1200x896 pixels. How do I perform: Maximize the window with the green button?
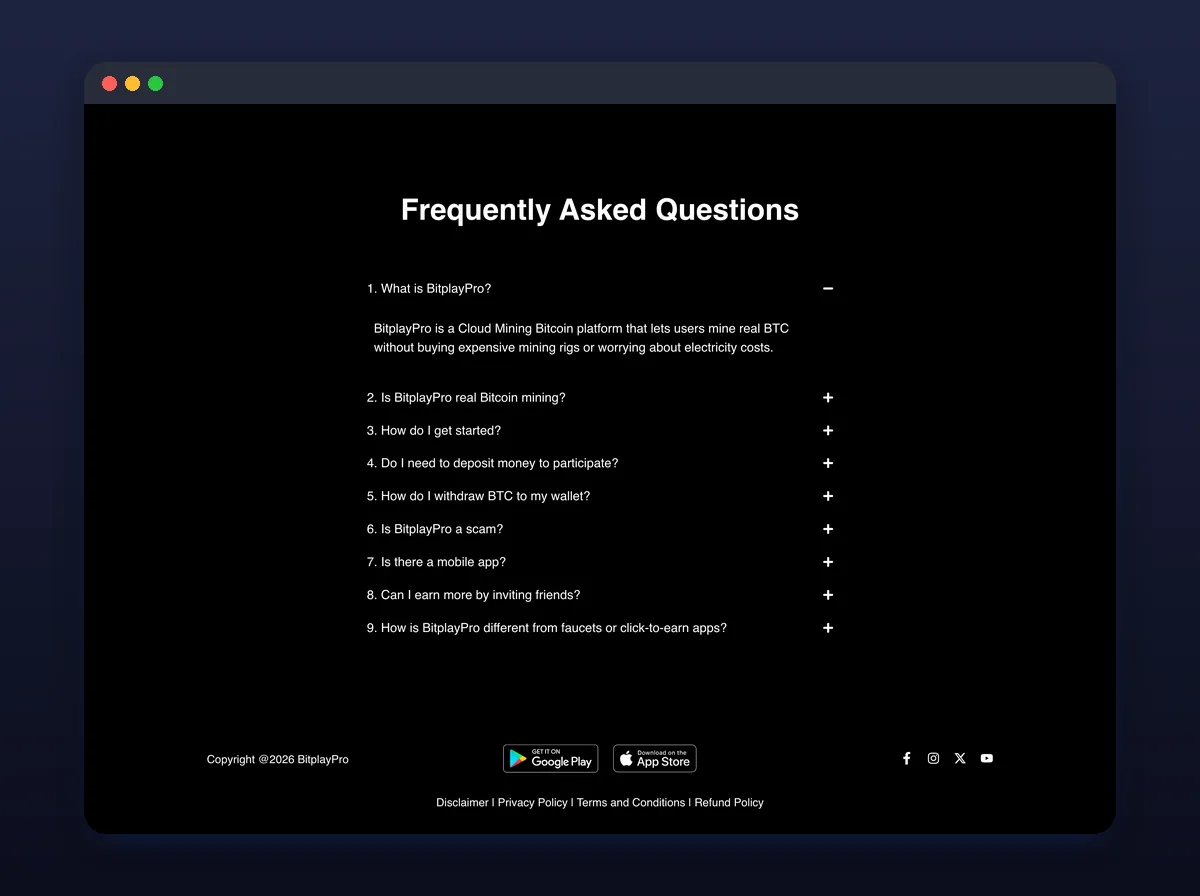coord(156,84)
